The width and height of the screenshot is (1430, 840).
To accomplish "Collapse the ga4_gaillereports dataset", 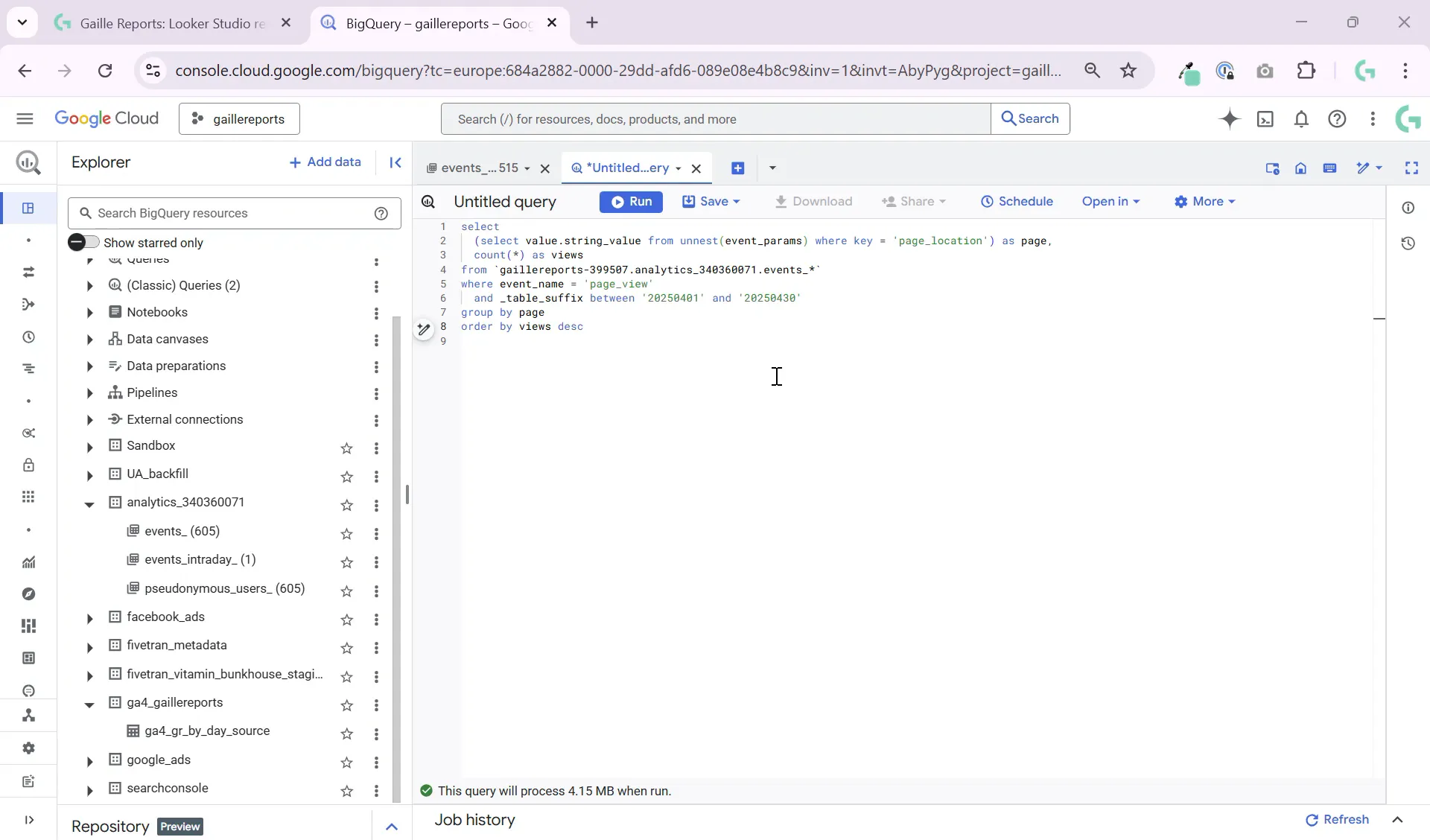I will 89,704.
